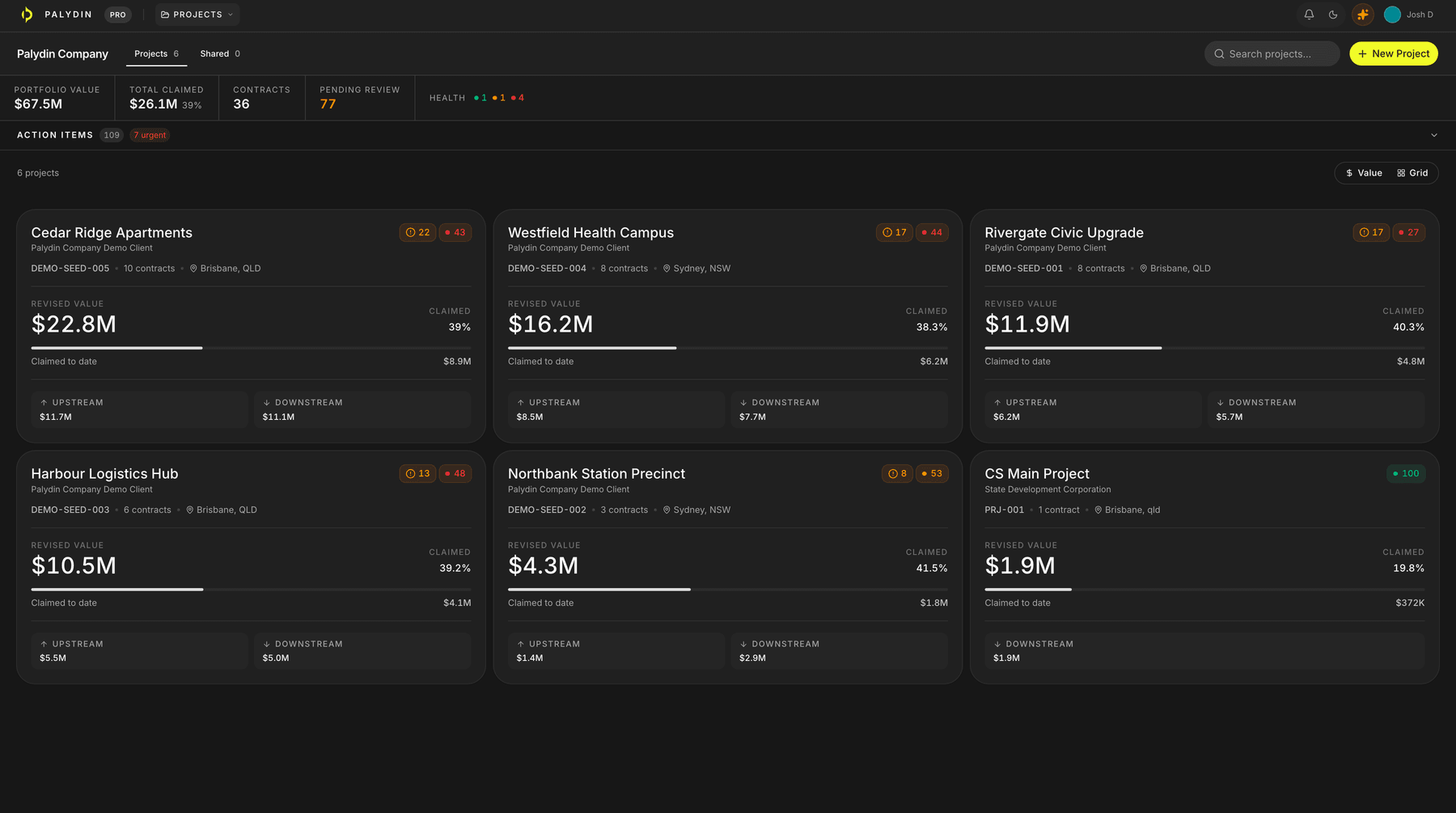1456x813 pixels.
Task: Click Palydin Company heading
Action: [x=62, y=53]
